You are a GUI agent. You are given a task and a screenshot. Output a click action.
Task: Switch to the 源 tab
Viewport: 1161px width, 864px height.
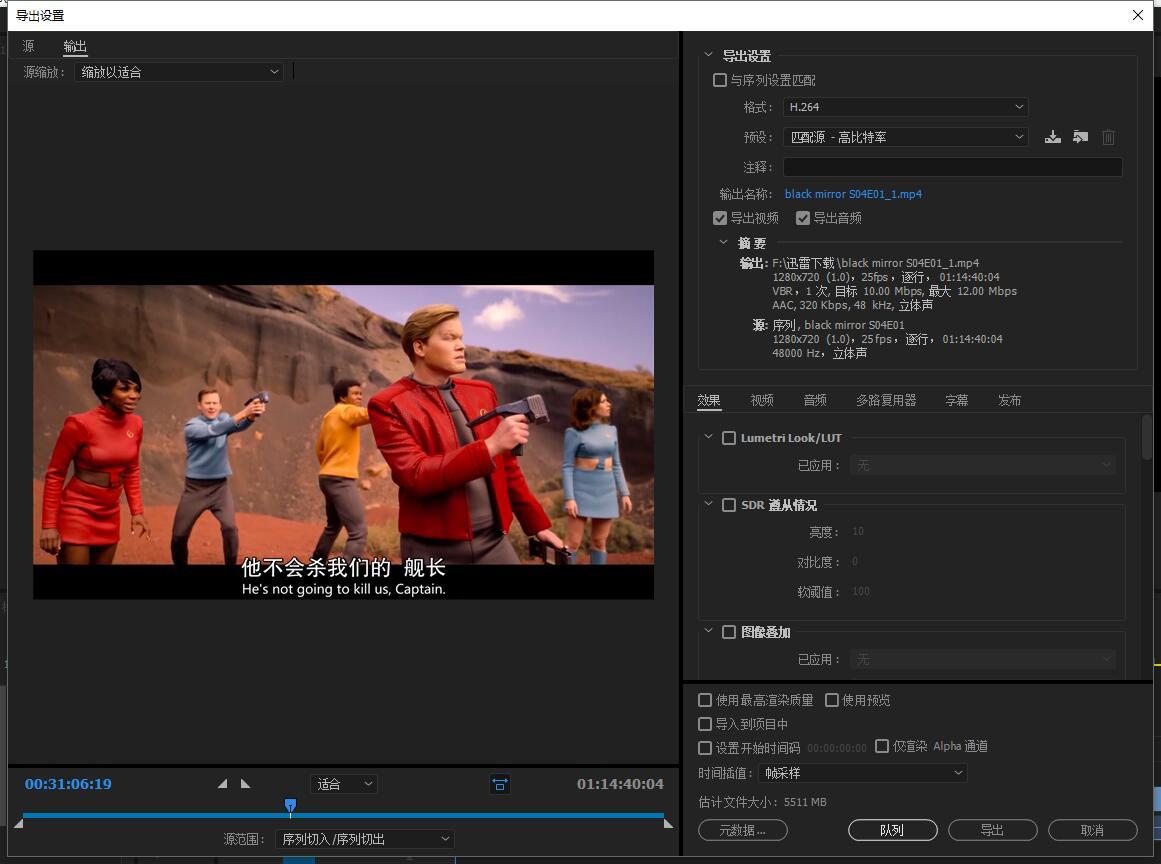[29, 46]
